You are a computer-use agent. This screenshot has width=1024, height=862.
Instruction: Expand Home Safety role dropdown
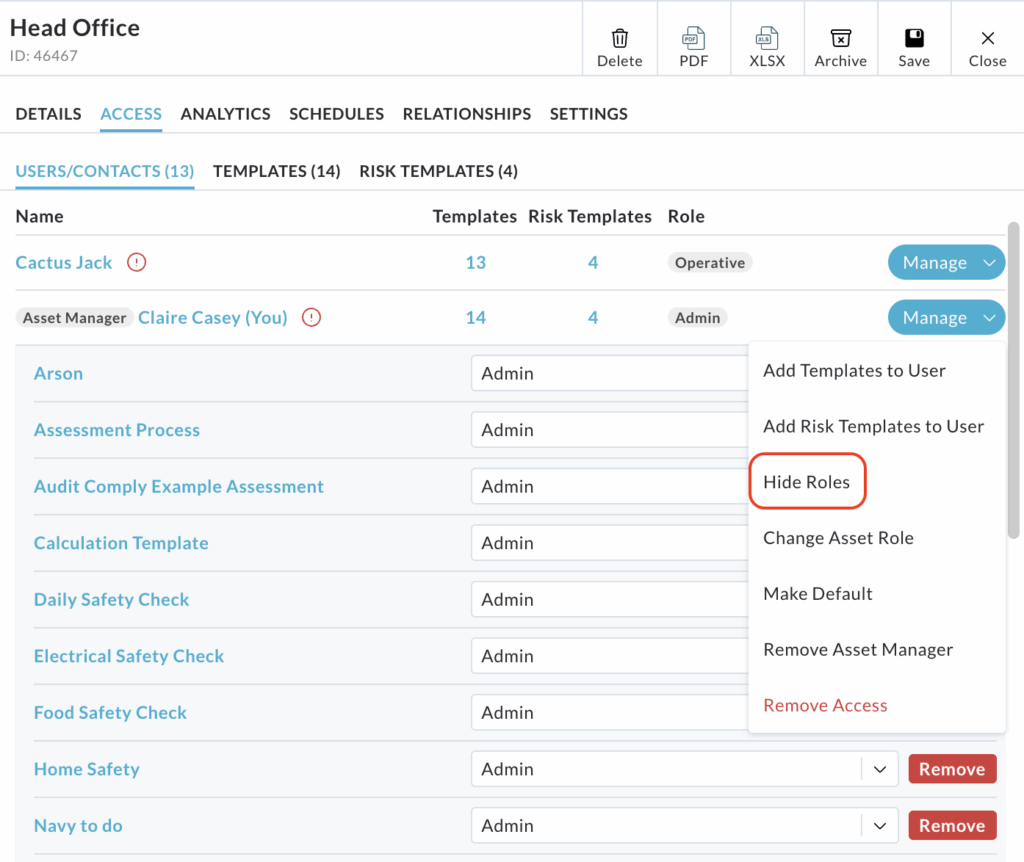coord(879,769)
